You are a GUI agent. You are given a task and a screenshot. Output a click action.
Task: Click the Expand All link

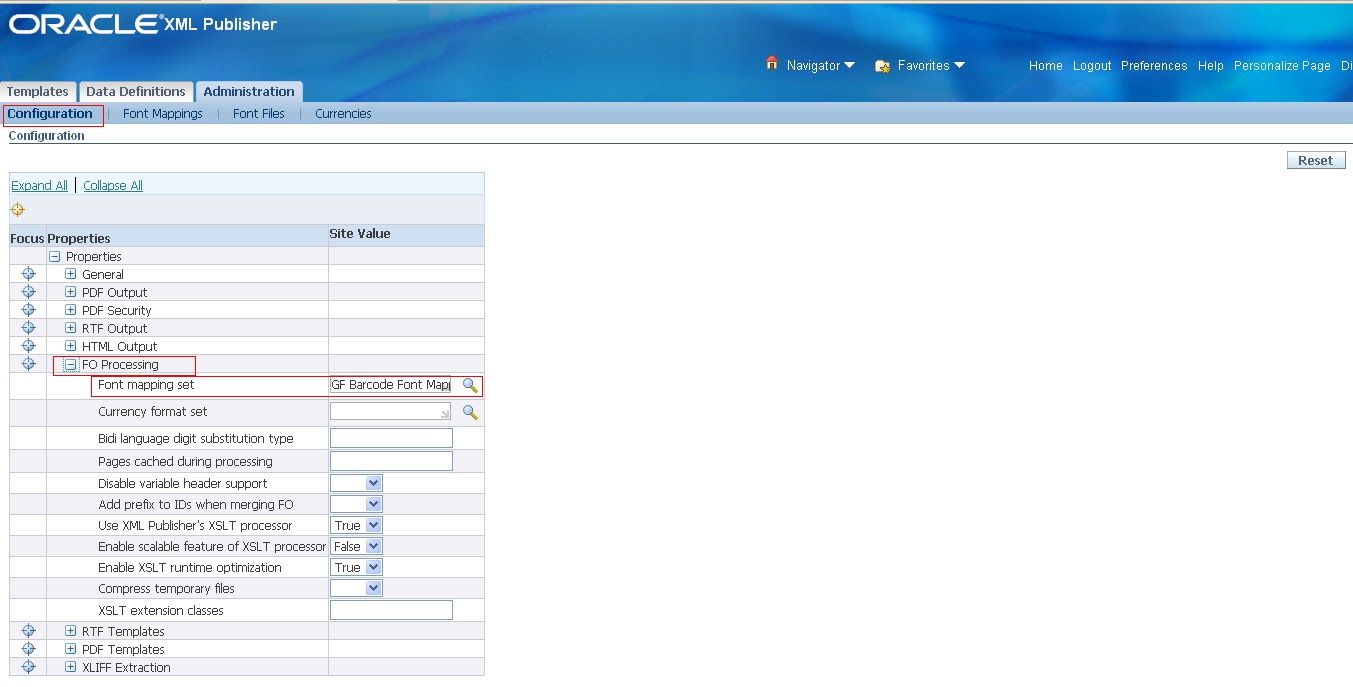[39, 185]
